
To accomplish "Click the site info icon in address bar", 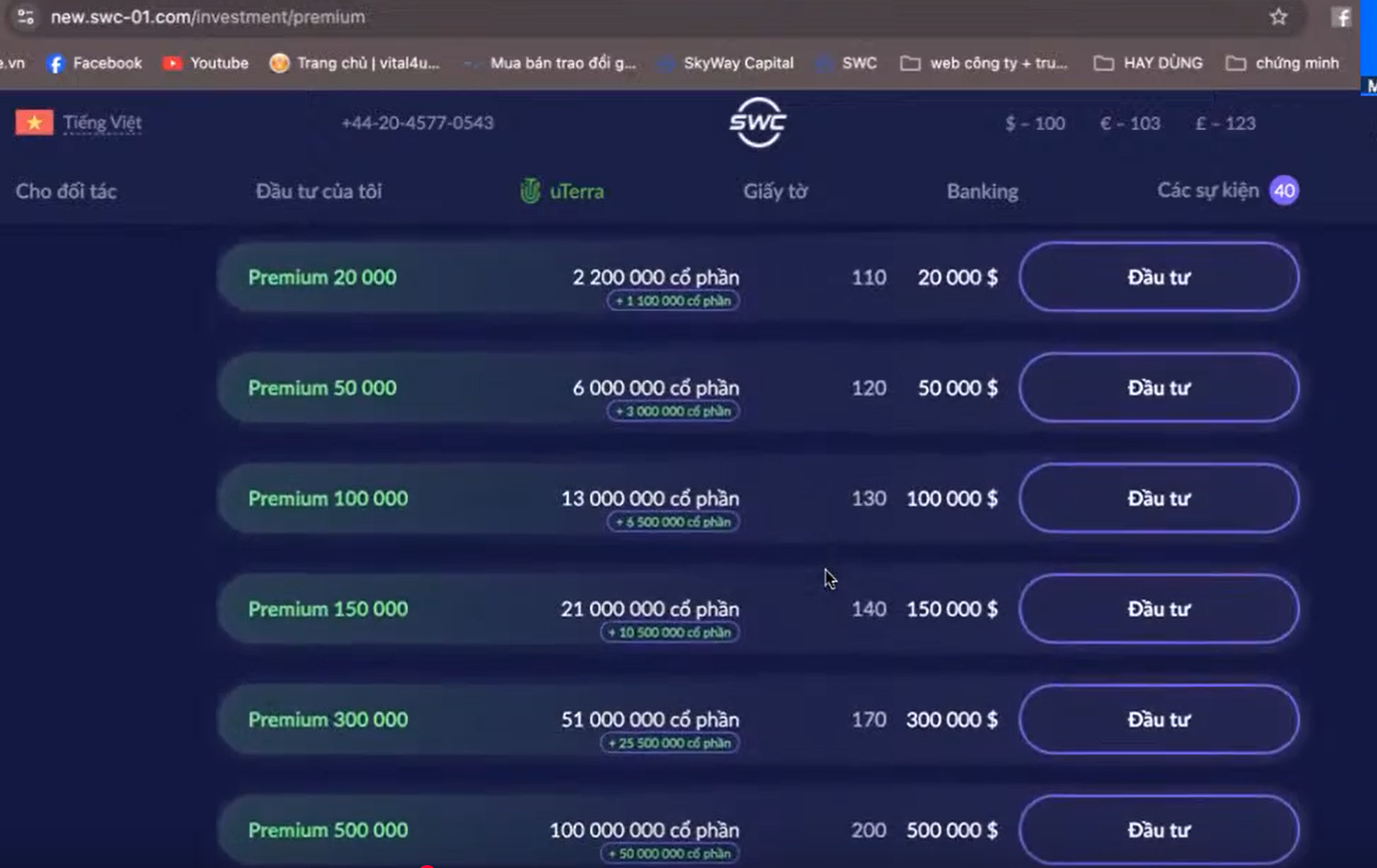I will [25, 17].
